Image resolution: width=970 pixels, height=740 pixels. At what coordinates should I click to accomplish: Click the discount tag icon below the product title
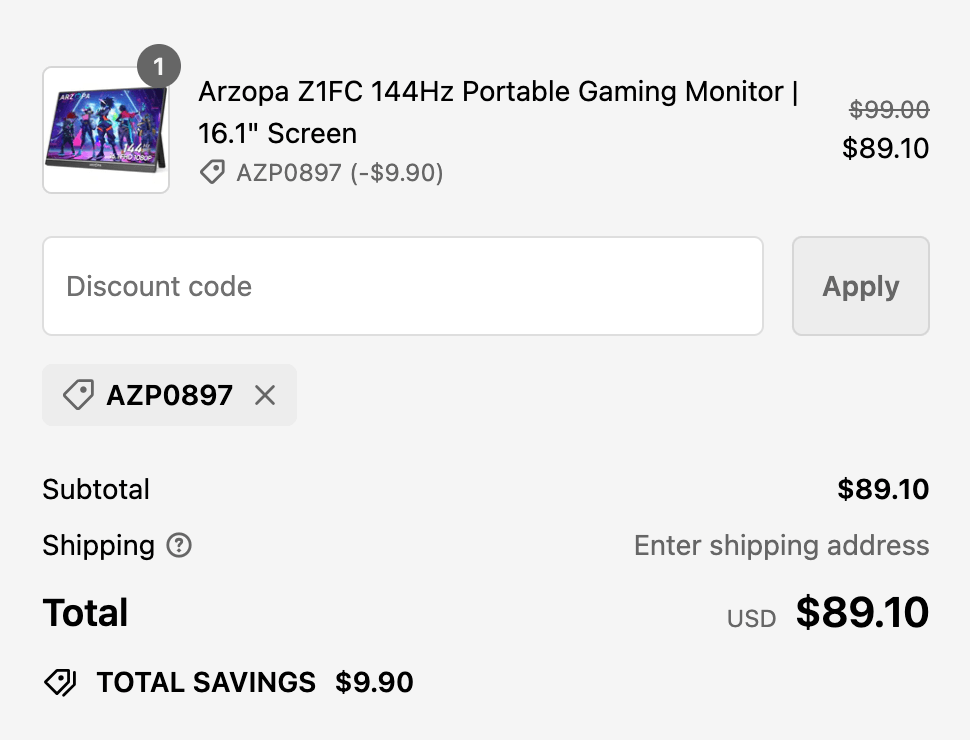(211, 172)
